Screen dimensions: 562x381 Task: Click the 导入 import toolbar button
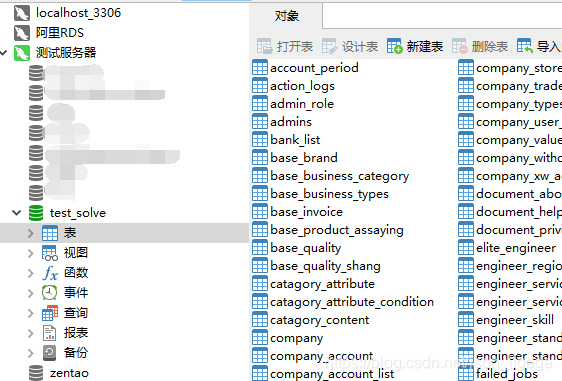point(539,46)
